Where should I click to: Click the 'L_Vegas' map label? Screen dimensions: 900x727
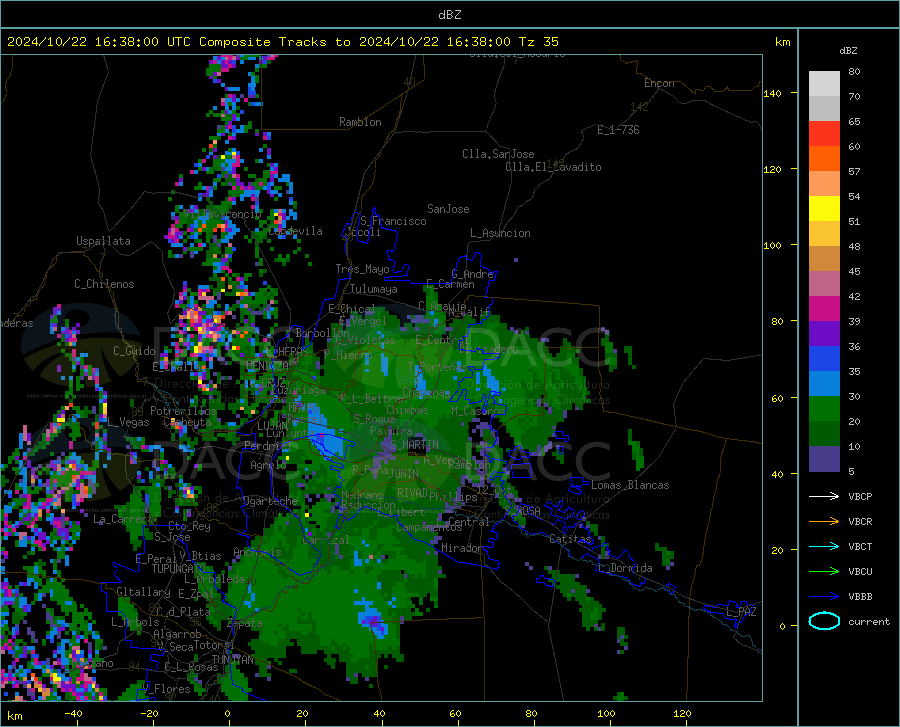click(128, 422)
